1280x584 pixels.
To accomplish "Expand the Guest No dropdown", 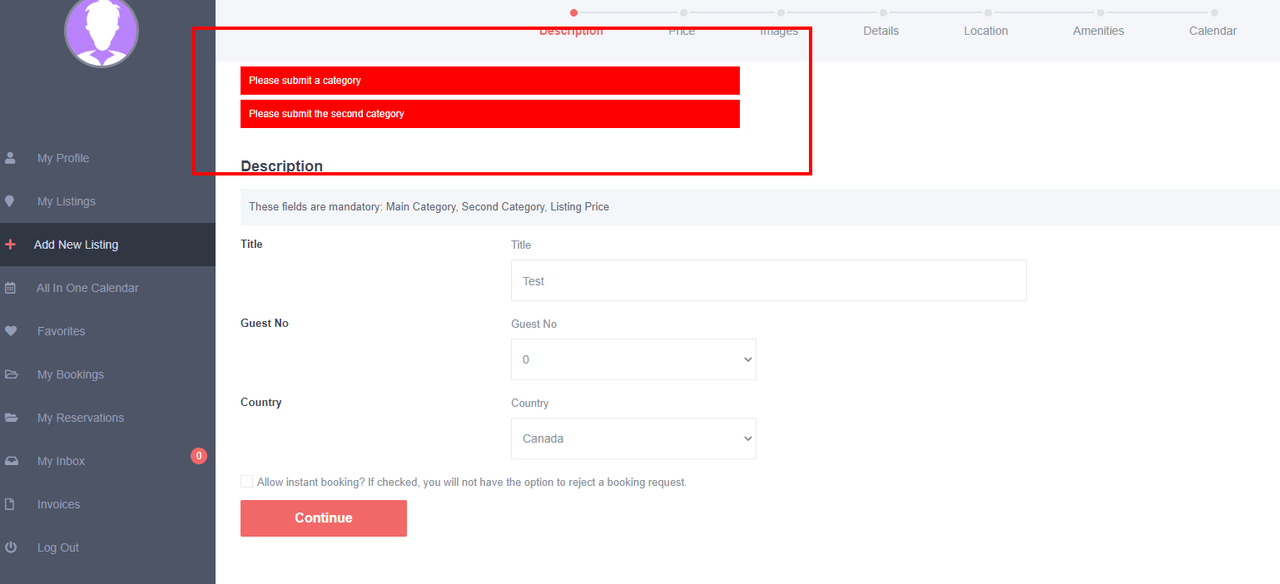I will pos(634,359).
